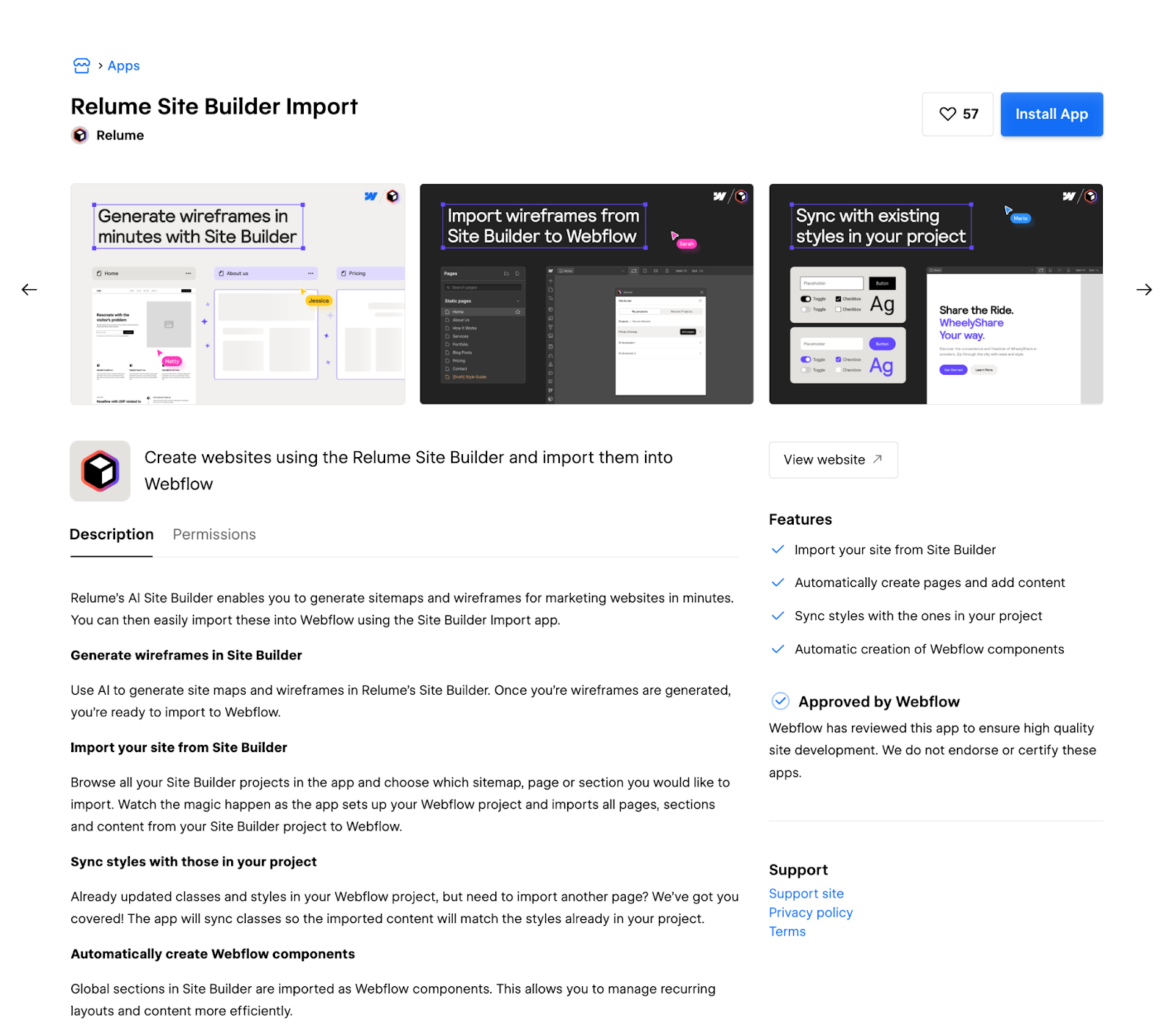The width and height of the screenshot is (1174, 1036).
Task: Click the heart icon to like app
Action: (948, 114)
